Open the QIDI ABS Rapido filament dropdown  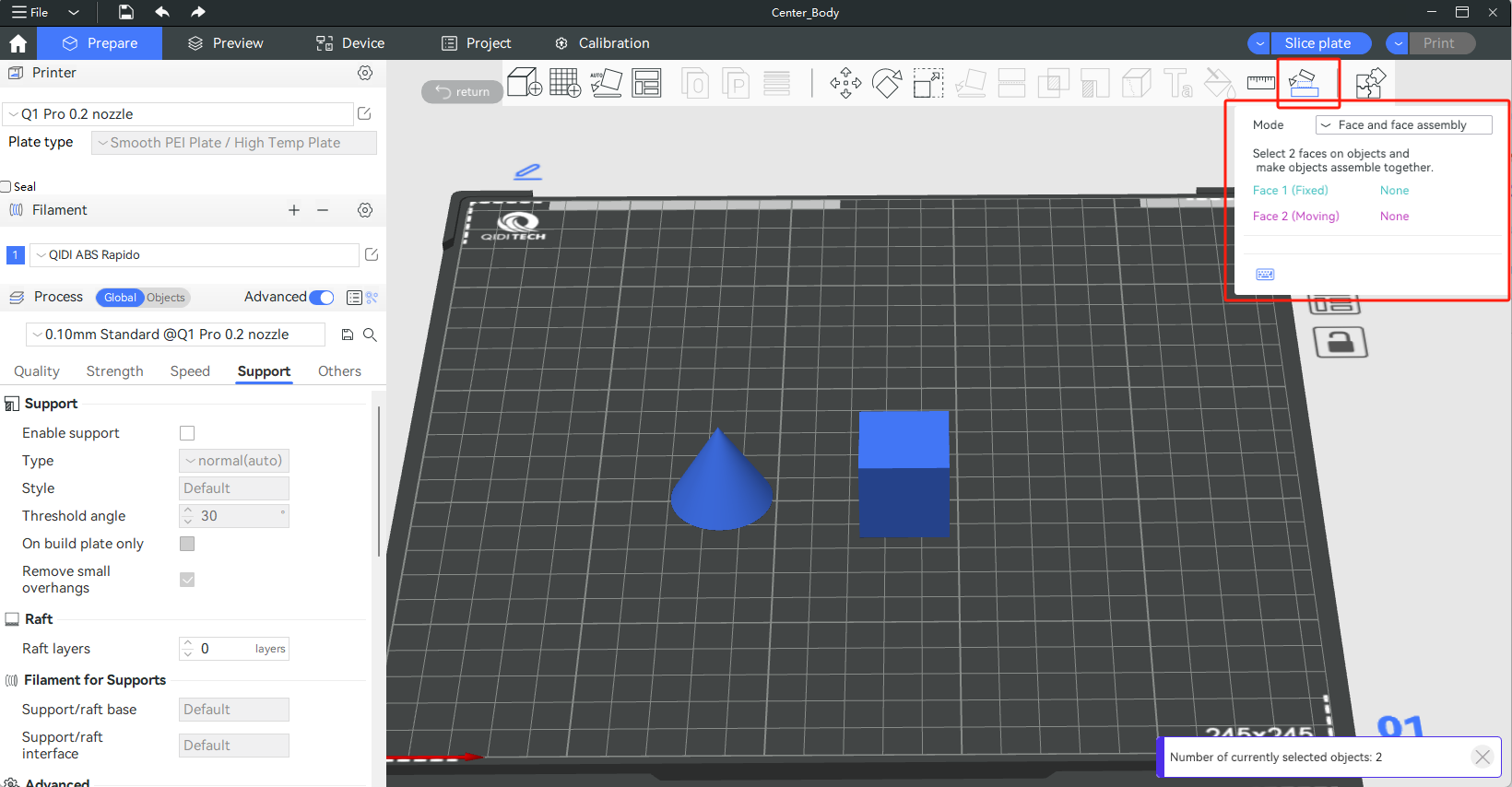coord(194,255)
